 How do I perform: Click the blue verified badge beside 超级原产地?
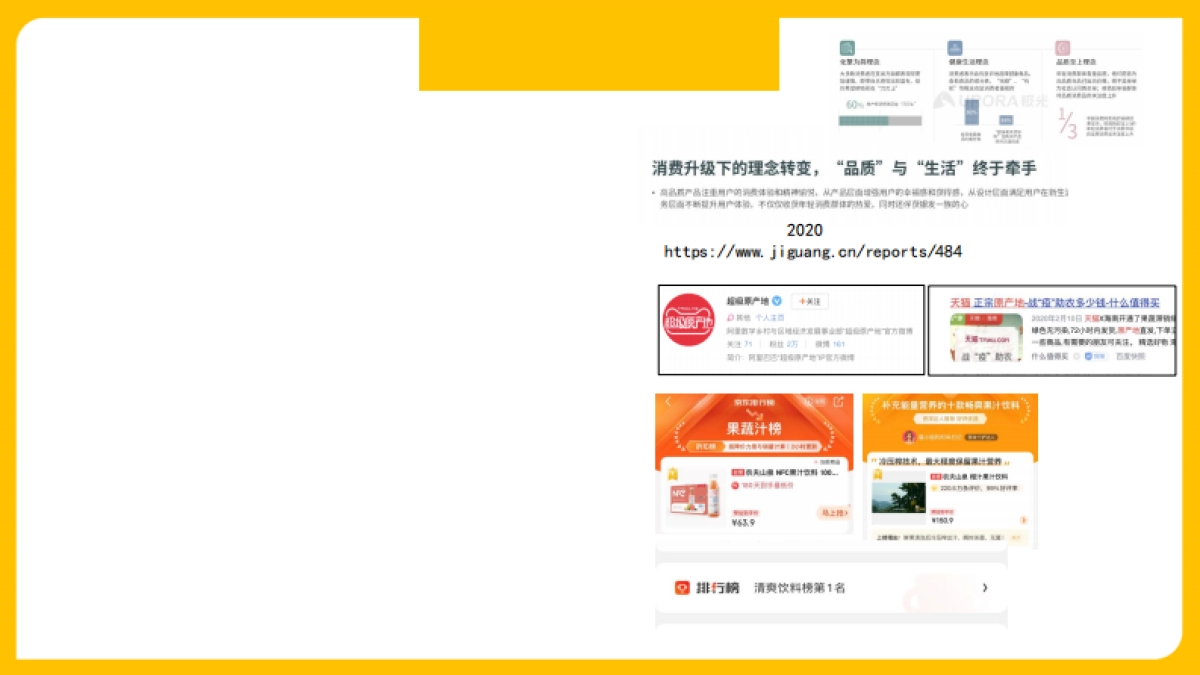pyautogui.click(x=777, y=301)
